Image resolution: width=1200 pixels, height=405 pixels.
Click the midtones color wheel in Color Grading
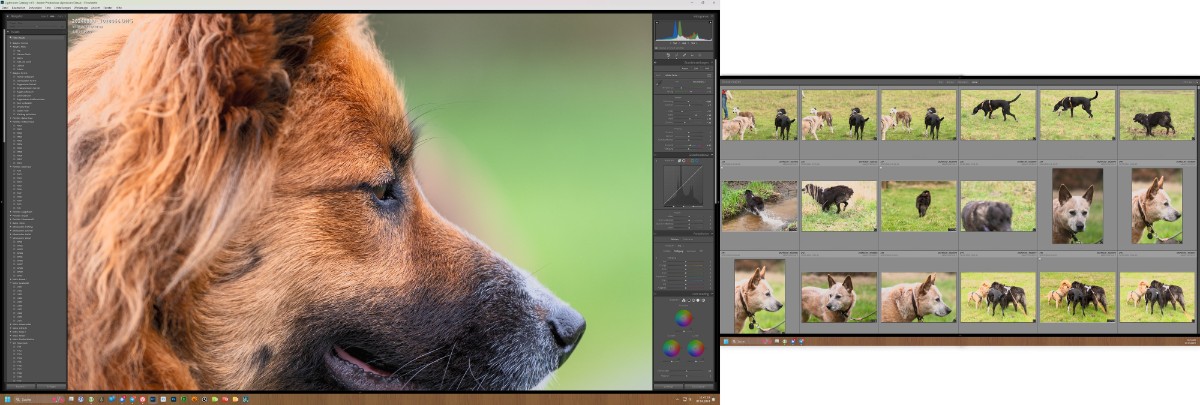pyautogui.click(x=684, y=318)
